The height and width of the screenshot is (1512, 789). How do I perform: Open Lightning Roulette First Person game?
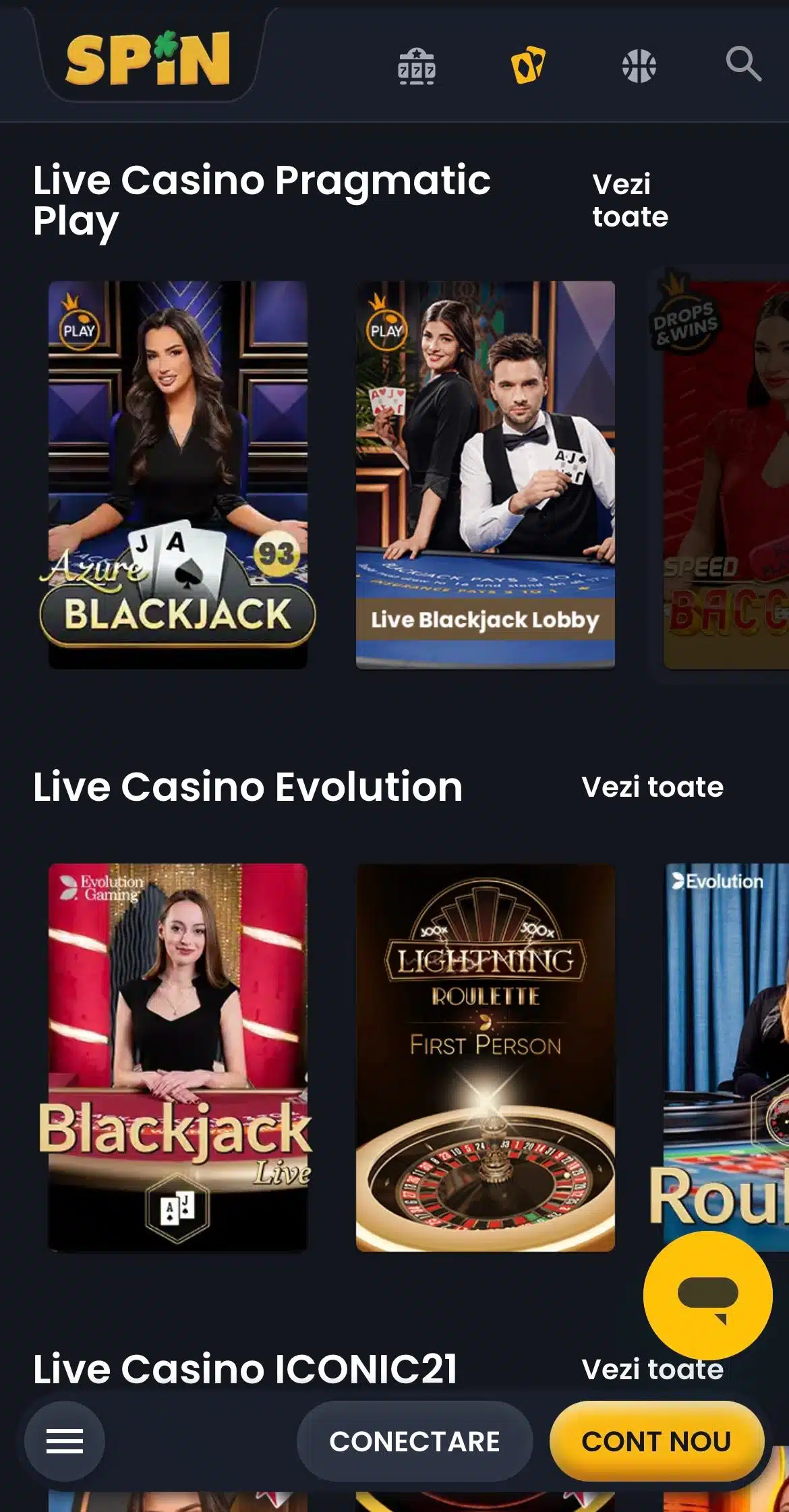click(x=486, y=1058)
